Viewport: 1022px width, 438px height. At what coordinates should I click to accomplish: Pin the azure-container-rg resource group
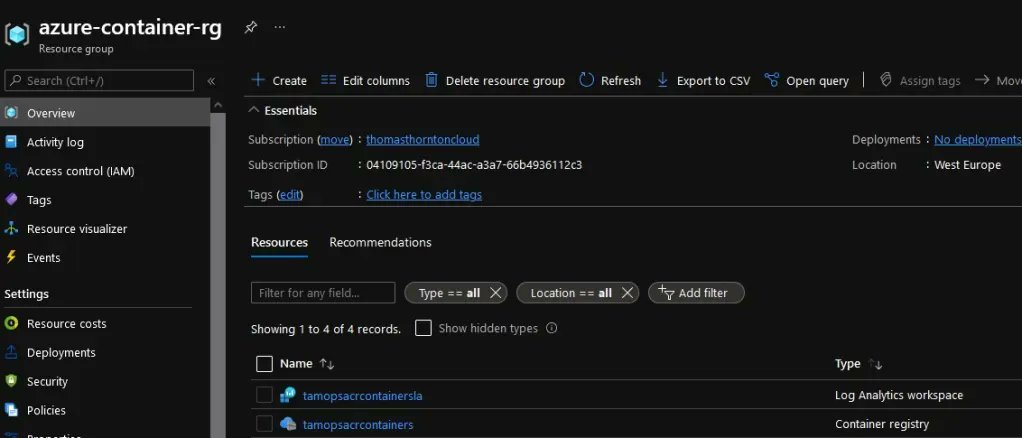pos(251,27)
